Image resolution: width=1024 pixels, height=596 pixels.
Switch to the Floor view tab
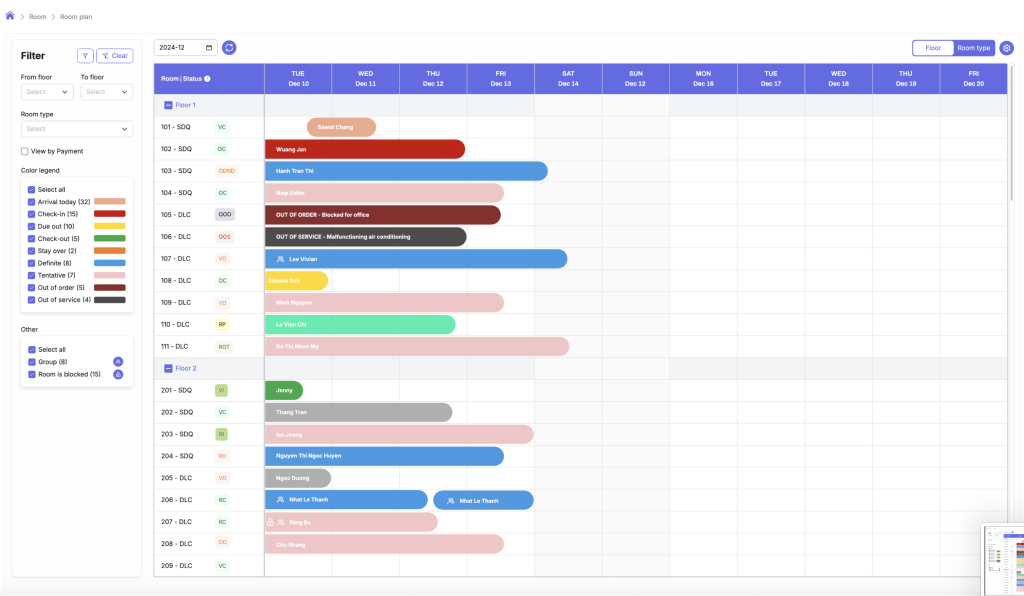(x=932, y=48)
